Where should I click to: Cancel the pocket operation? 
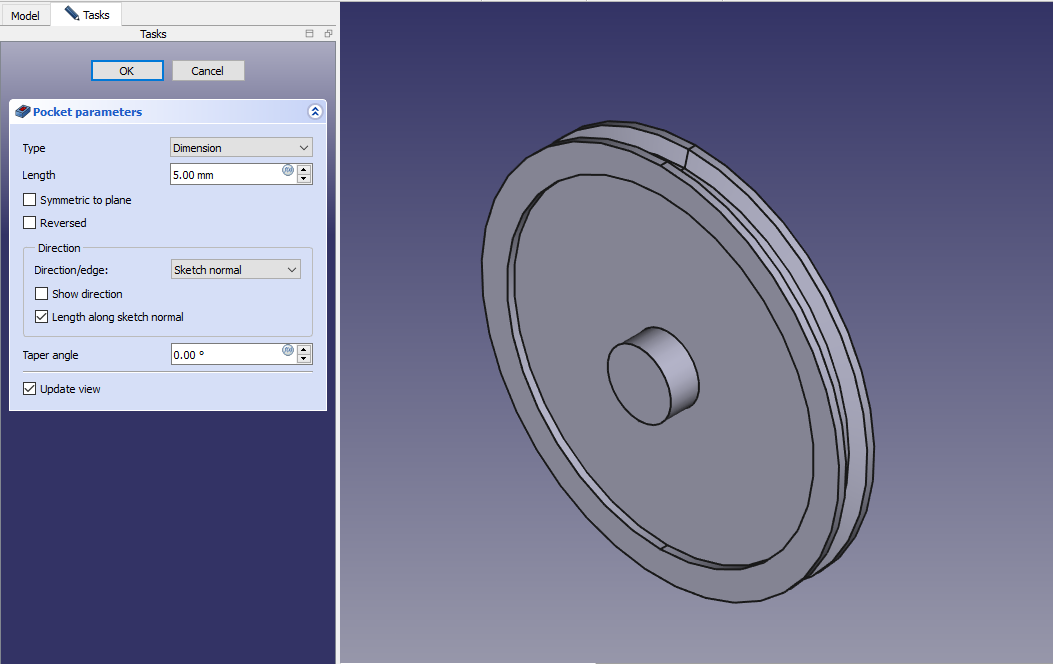[208, 71]
